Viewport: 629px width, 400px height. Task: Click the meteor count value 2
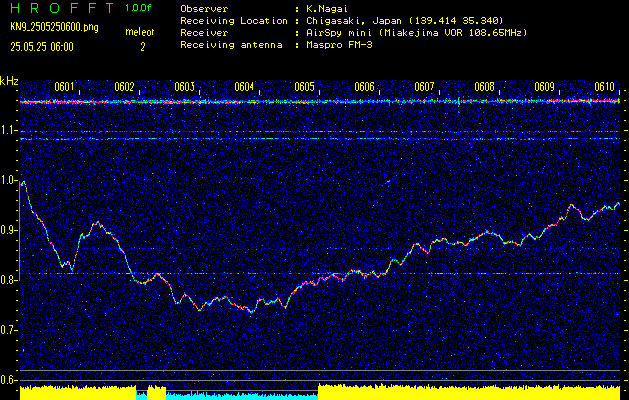[x=142, y=47]
